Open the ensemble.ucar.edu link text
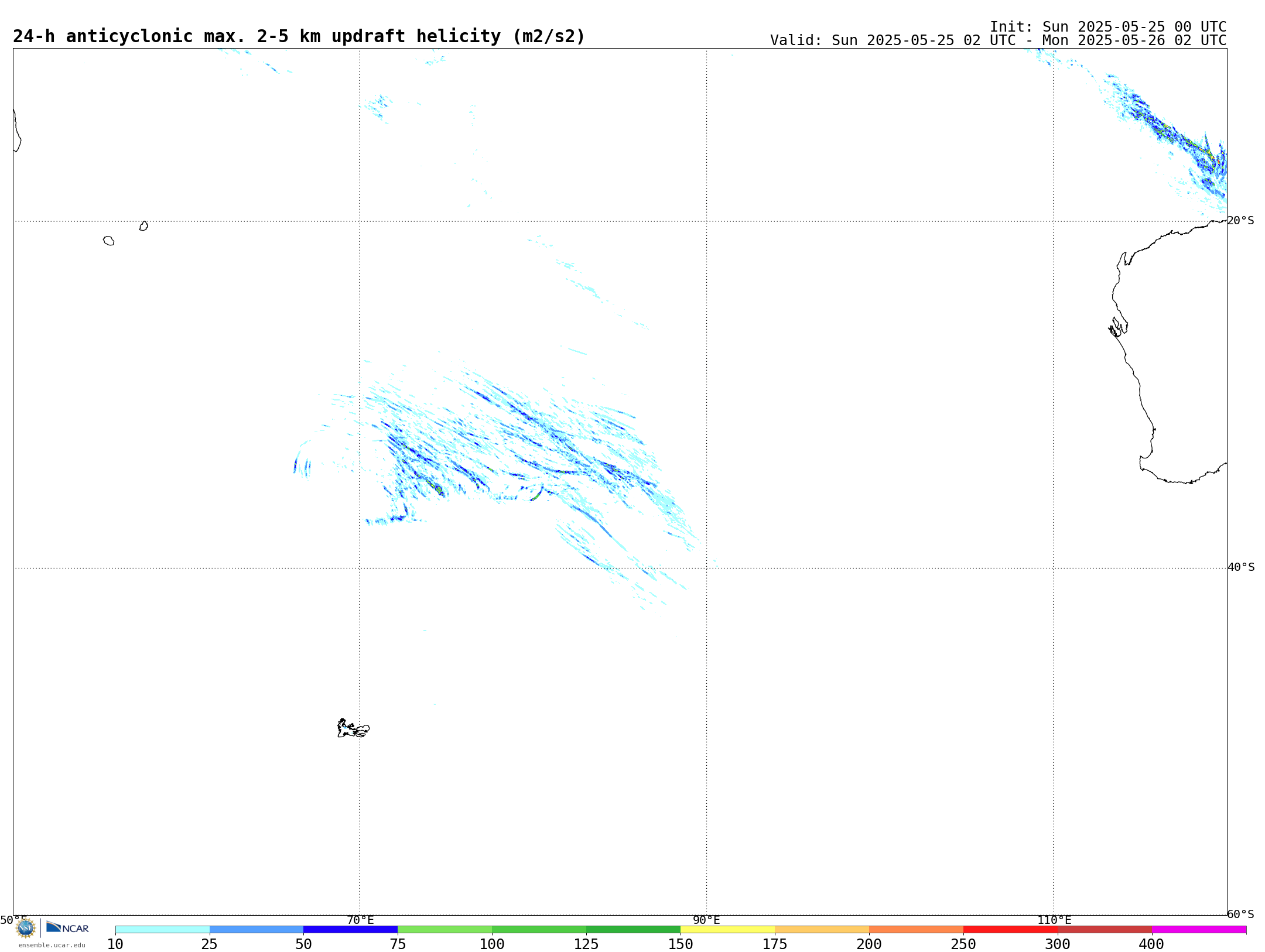 point(52,945)
